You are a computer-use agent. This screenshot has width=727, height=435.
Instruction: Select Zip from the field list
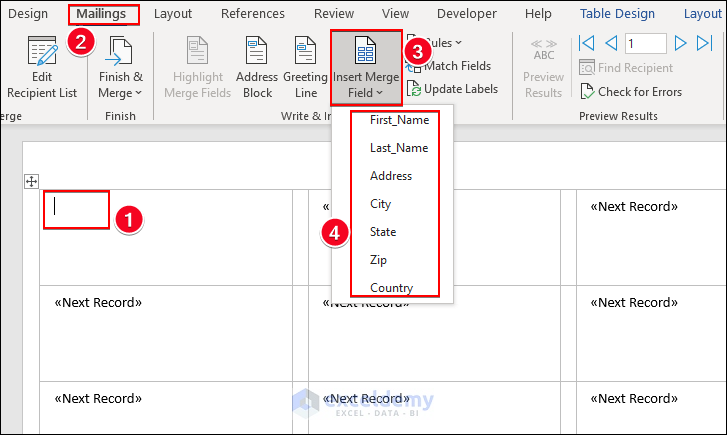[378, 260]
